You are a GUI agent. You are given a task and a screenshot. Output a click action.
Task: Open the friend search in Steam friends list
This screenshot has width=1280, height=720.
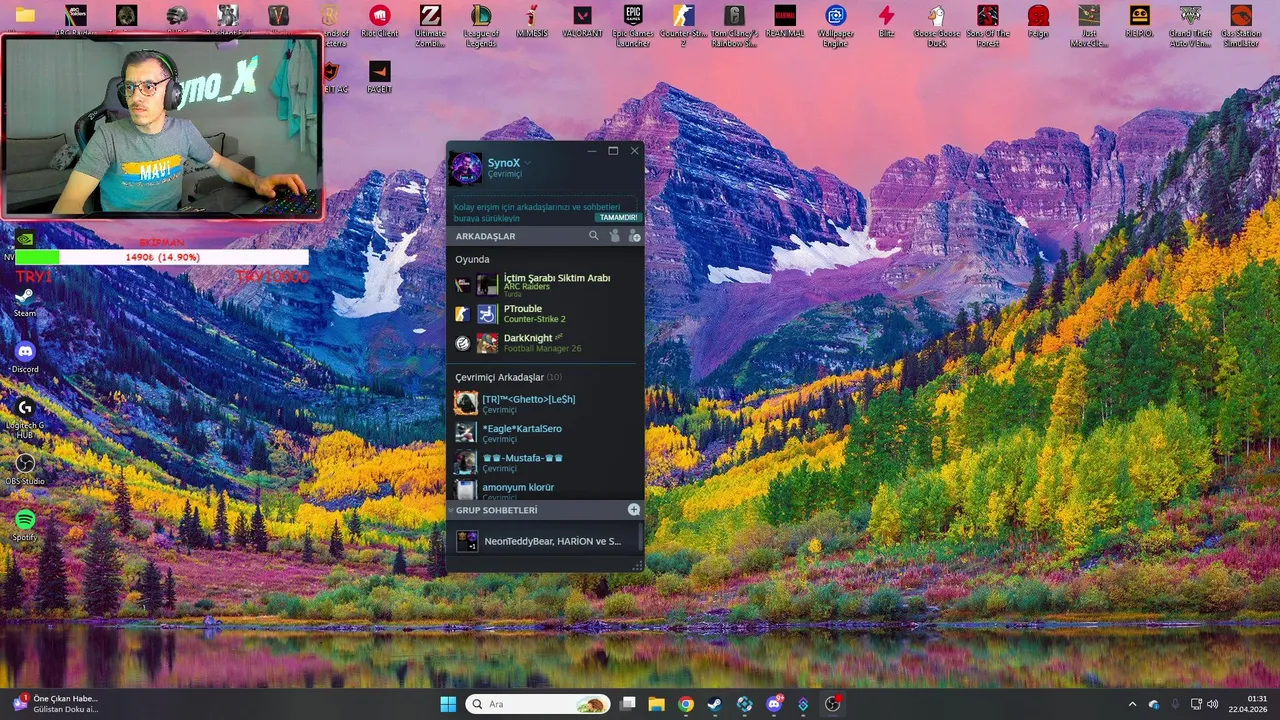(594, 236)
